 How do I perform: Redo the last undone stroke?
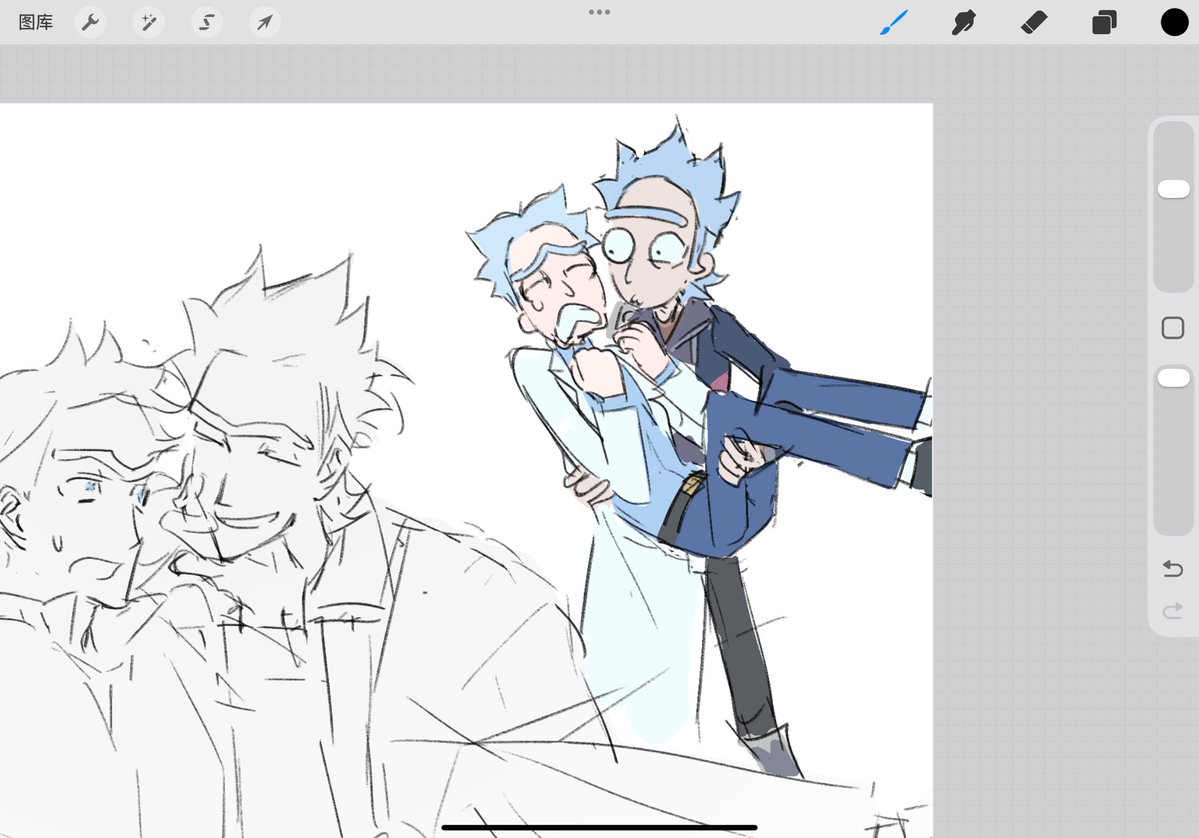[x=1173, y=611]
